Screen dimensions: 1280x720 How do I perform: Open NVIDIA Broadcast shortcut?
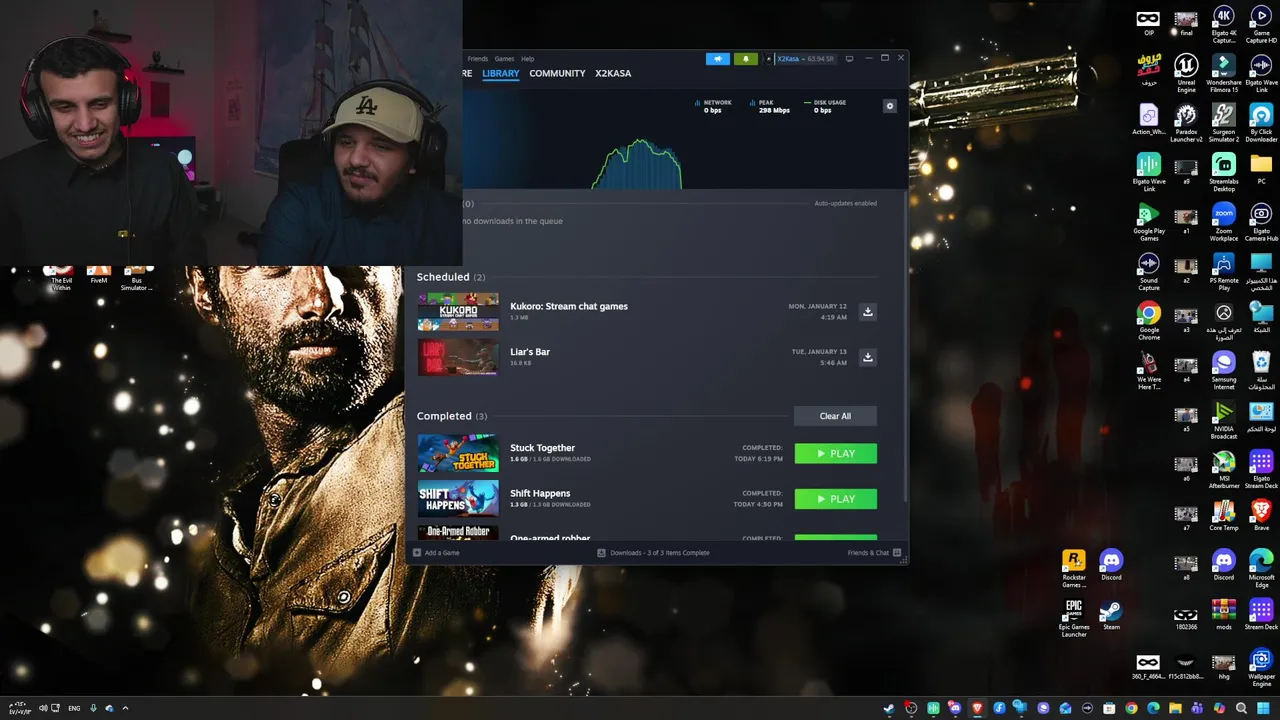point(1224,420)
